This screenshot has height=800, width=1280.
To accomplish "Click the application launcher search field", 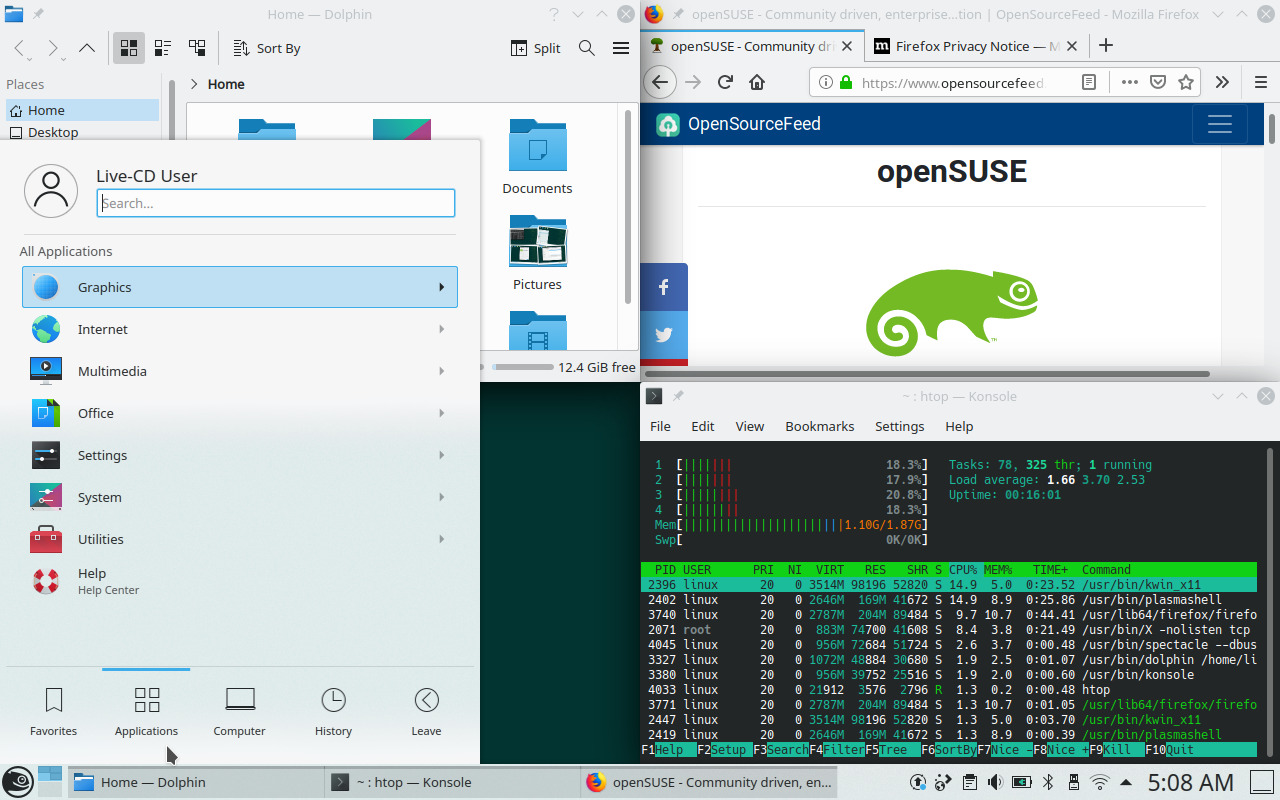I will point(276,203).
